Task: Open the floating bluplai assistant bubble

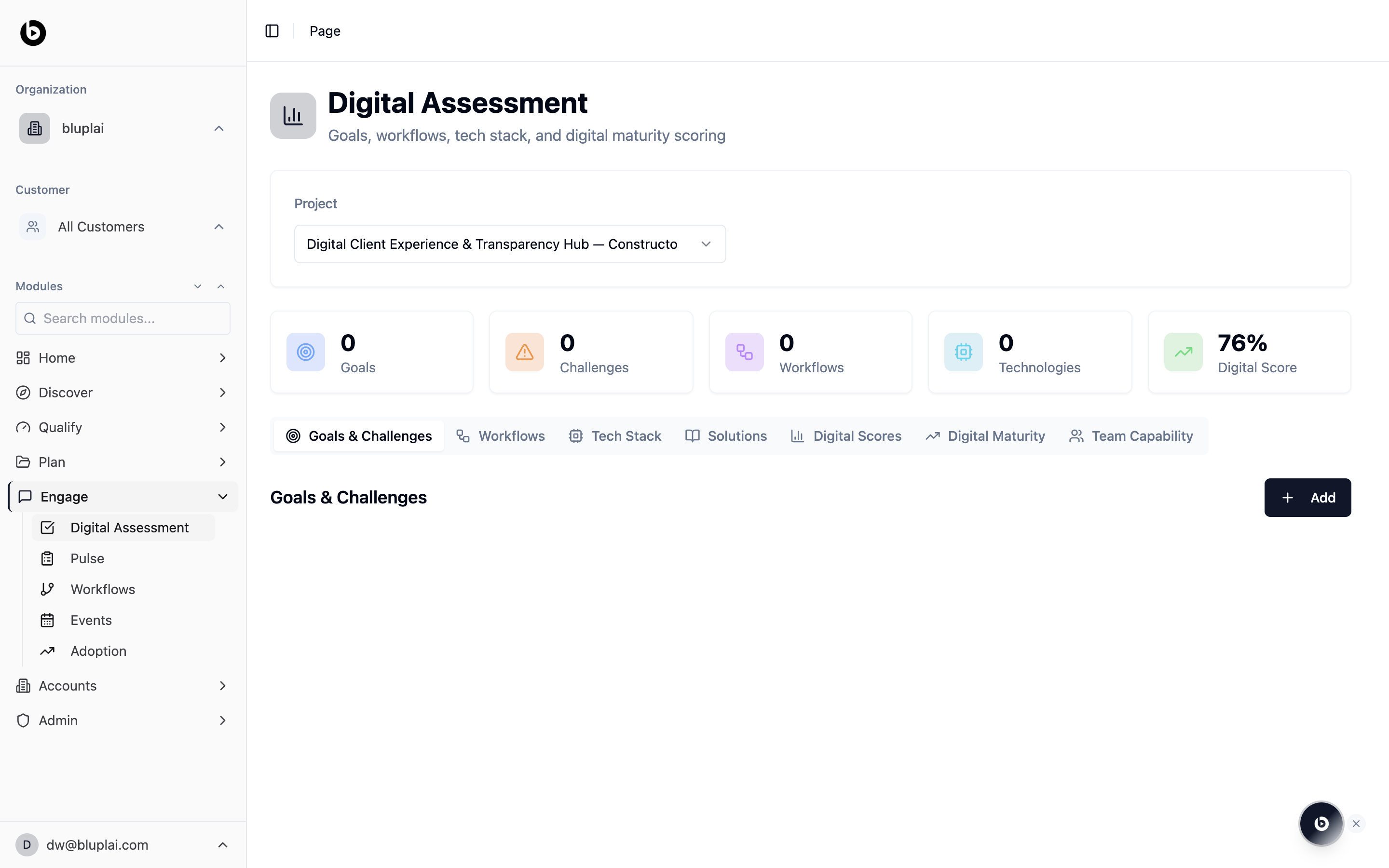Action: pyautogui.click(x=1321, y=823)
